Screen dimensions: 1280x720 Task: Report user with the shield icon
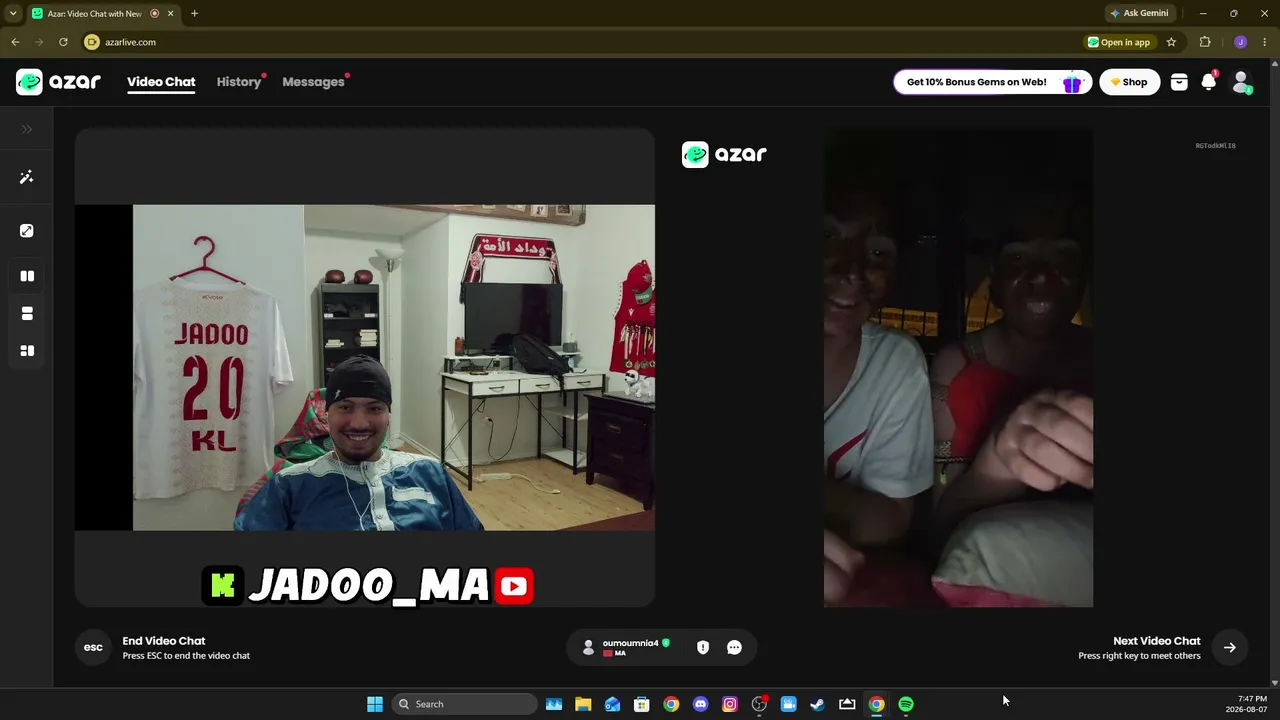tap(703, 647)
